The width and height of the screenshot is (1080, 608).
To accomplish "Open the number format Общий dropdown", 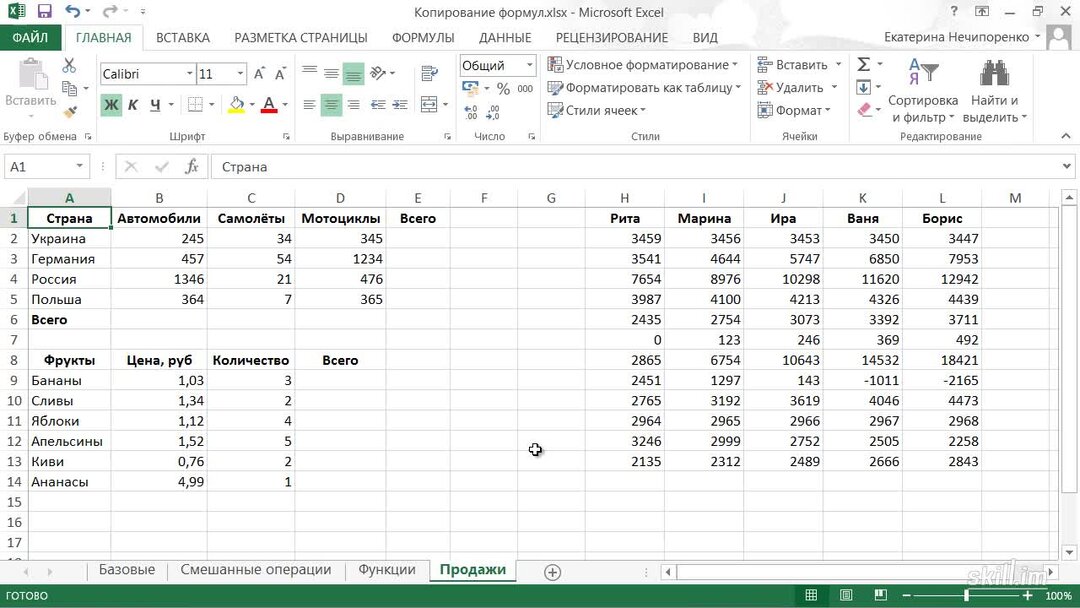I will point(529,65).
